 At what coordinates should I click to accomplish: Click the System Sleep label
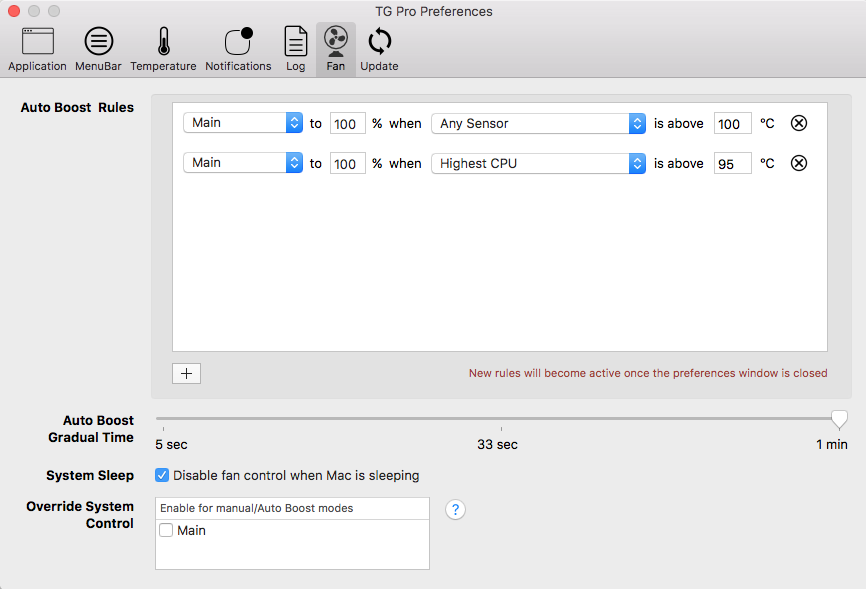(x=90, y=475)
